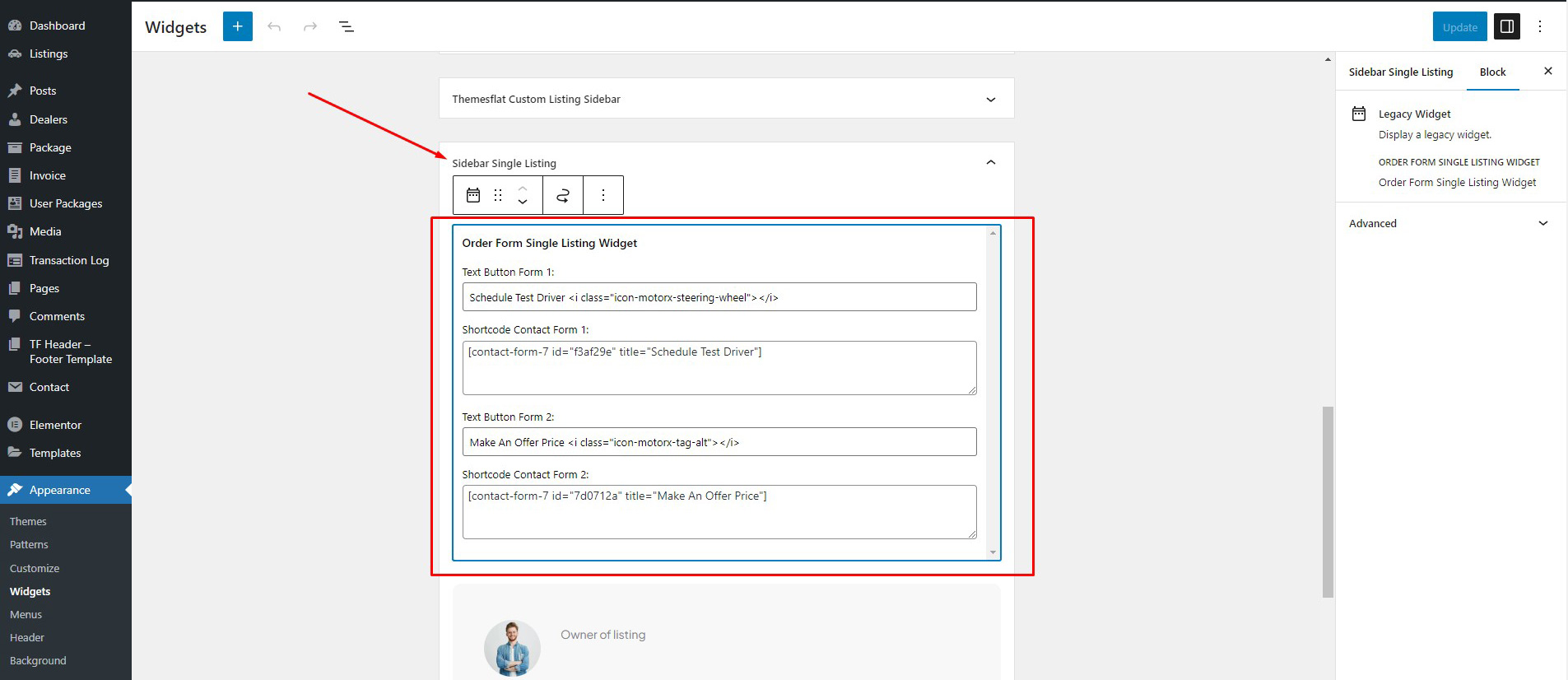Screen dimensions: 1568x680
Task: Click the 'Owner of listing' text
Action: (x=603, y=635)
